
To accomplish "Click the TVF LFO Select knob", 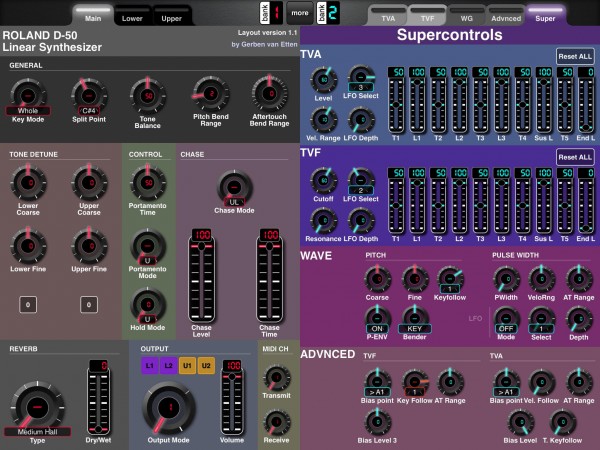I will point(361,179).
